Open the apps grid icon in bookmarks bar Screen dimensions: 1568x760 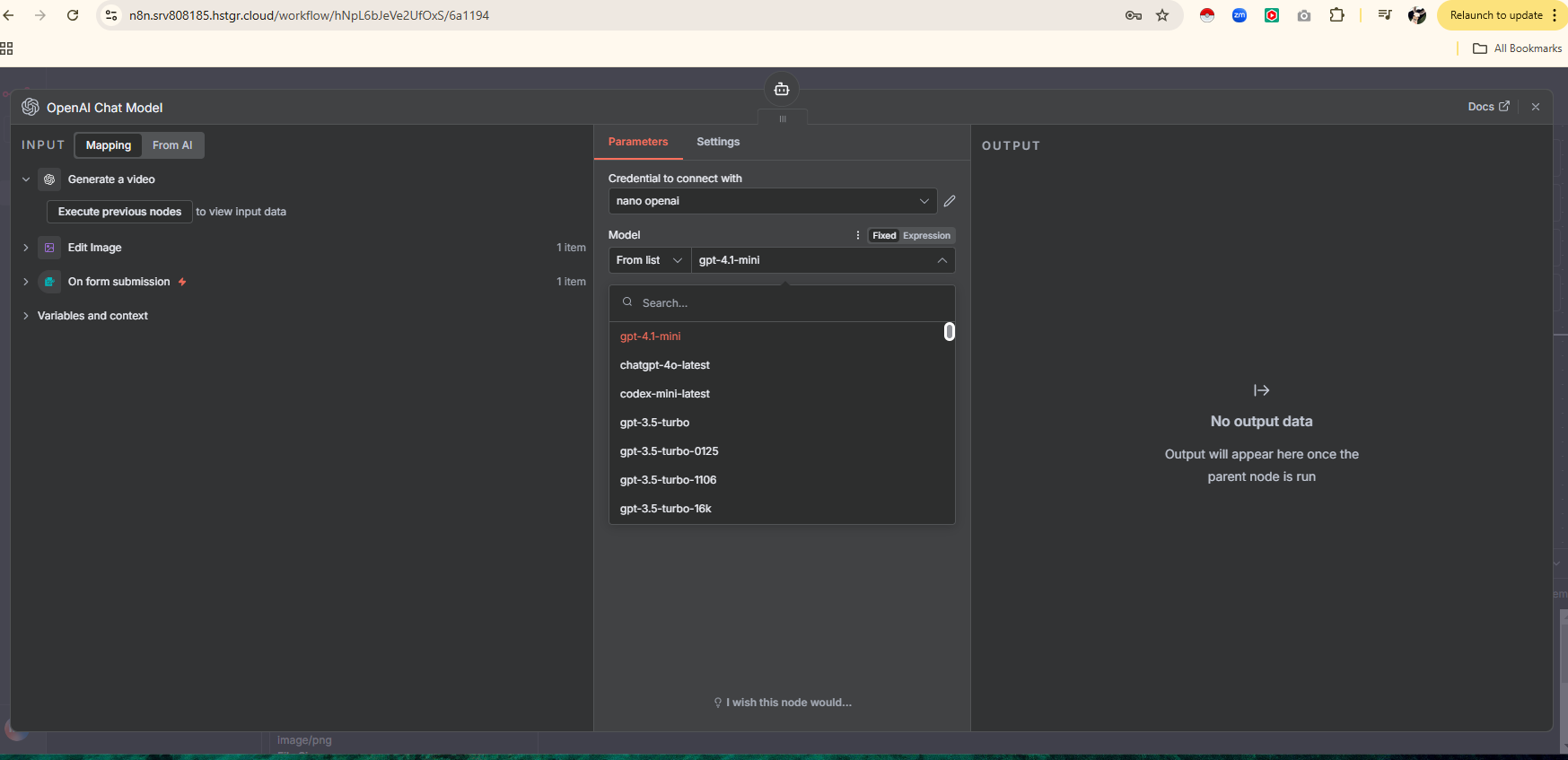6,48
